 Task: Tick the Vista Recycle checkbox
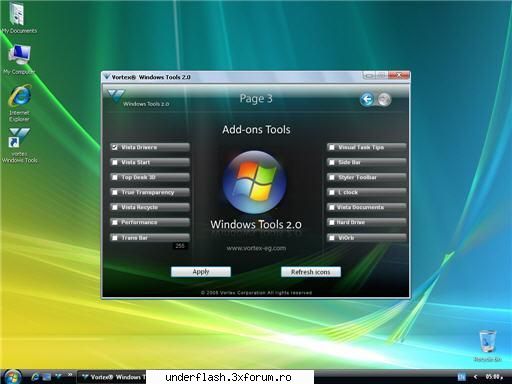(115, 207)
